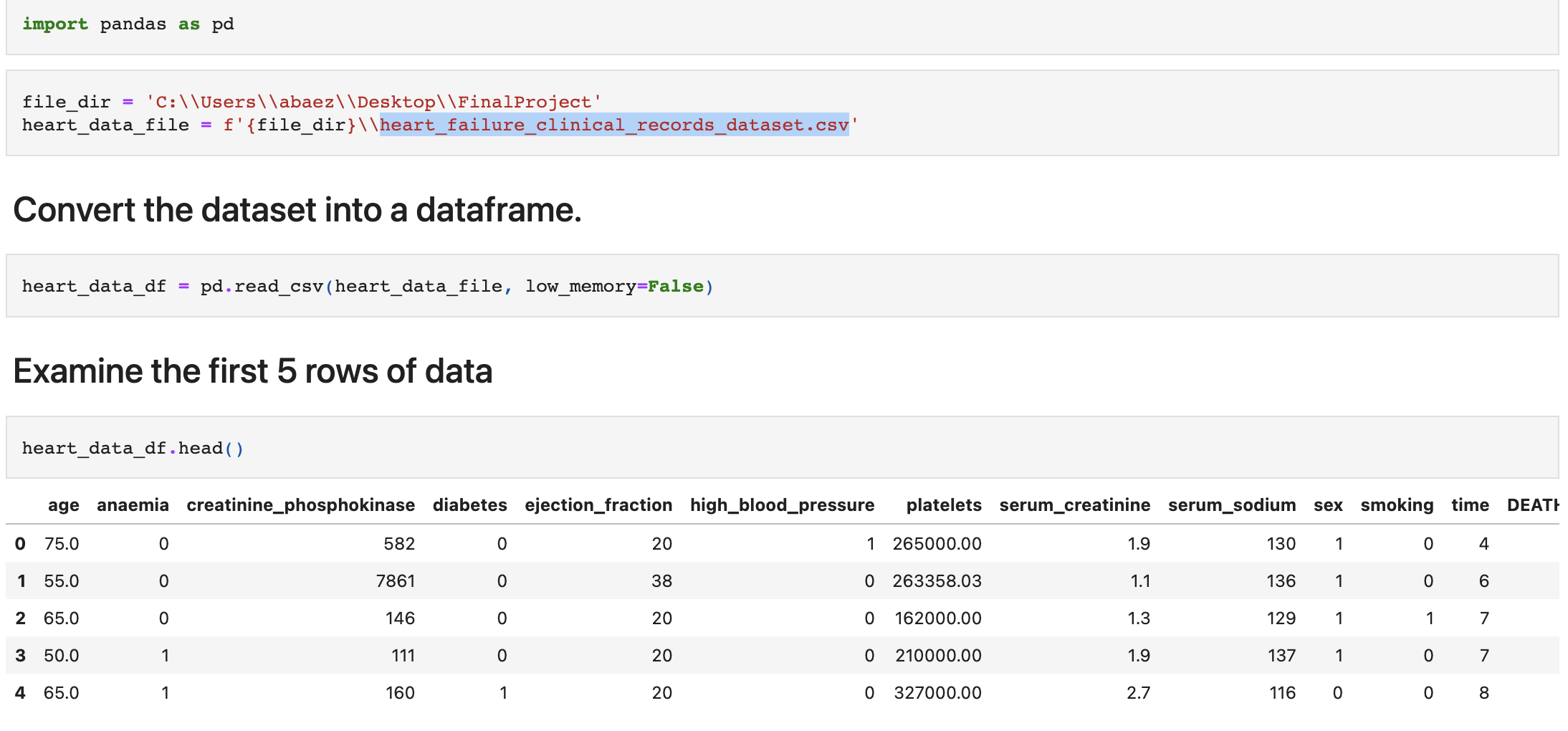
Task: Click the age value 75.0
Action: (x=62, y=544)
